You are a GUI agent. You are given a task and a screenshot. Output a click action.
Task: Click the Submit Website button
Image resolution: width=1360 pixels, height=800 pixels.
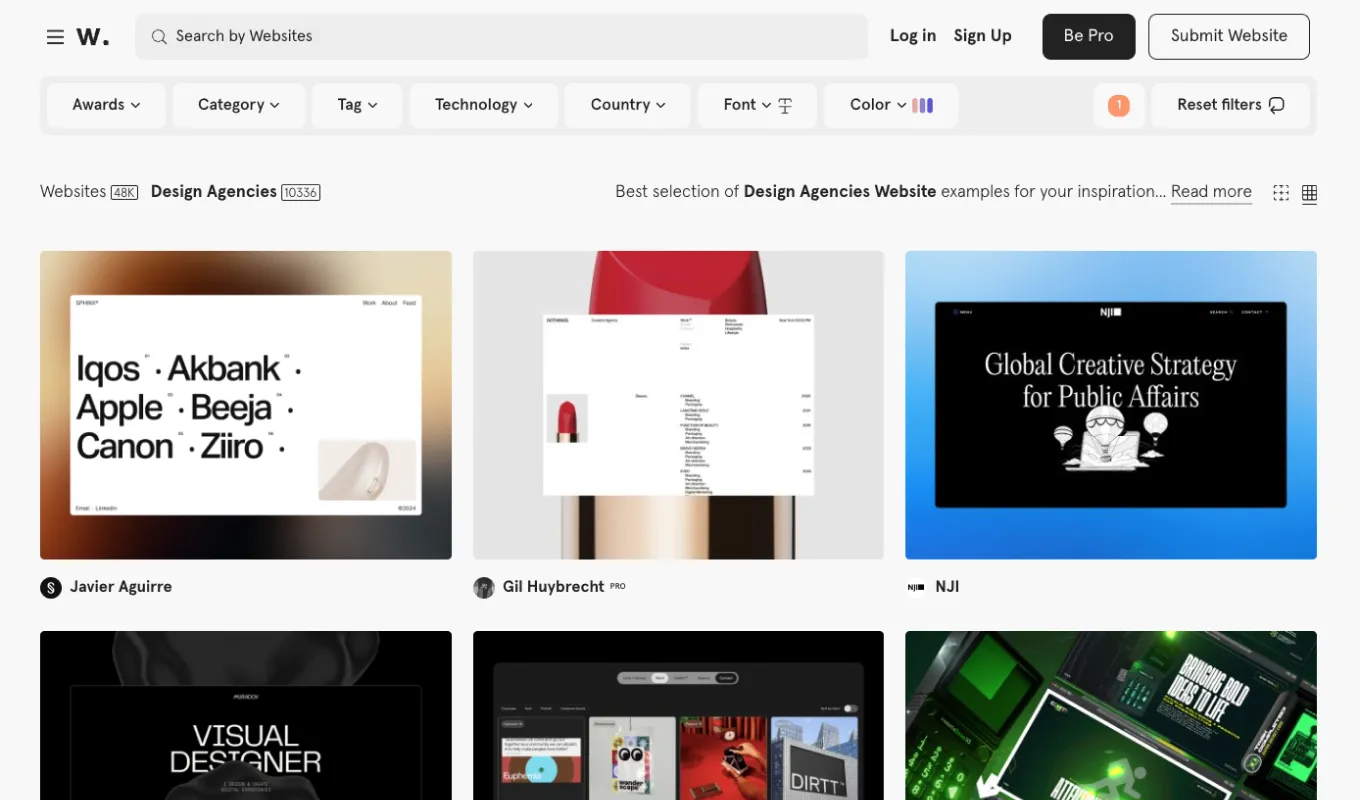point(1229,36)
